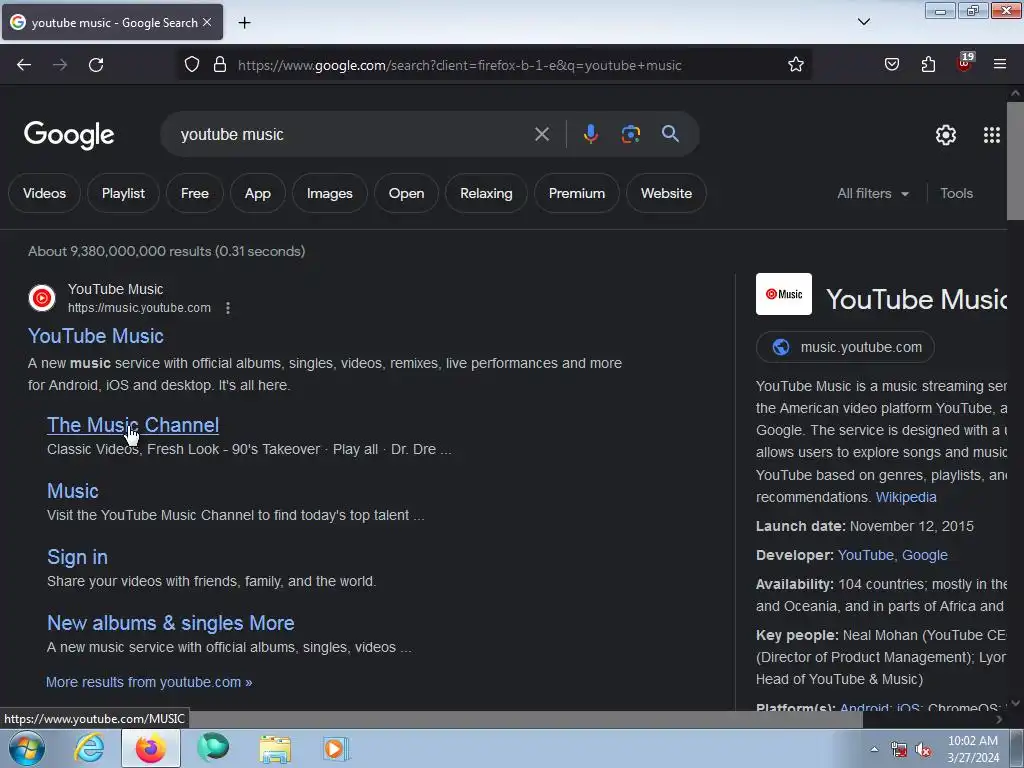Close the youtube music search tab
Screen dimensions: 1024x768
207,22
